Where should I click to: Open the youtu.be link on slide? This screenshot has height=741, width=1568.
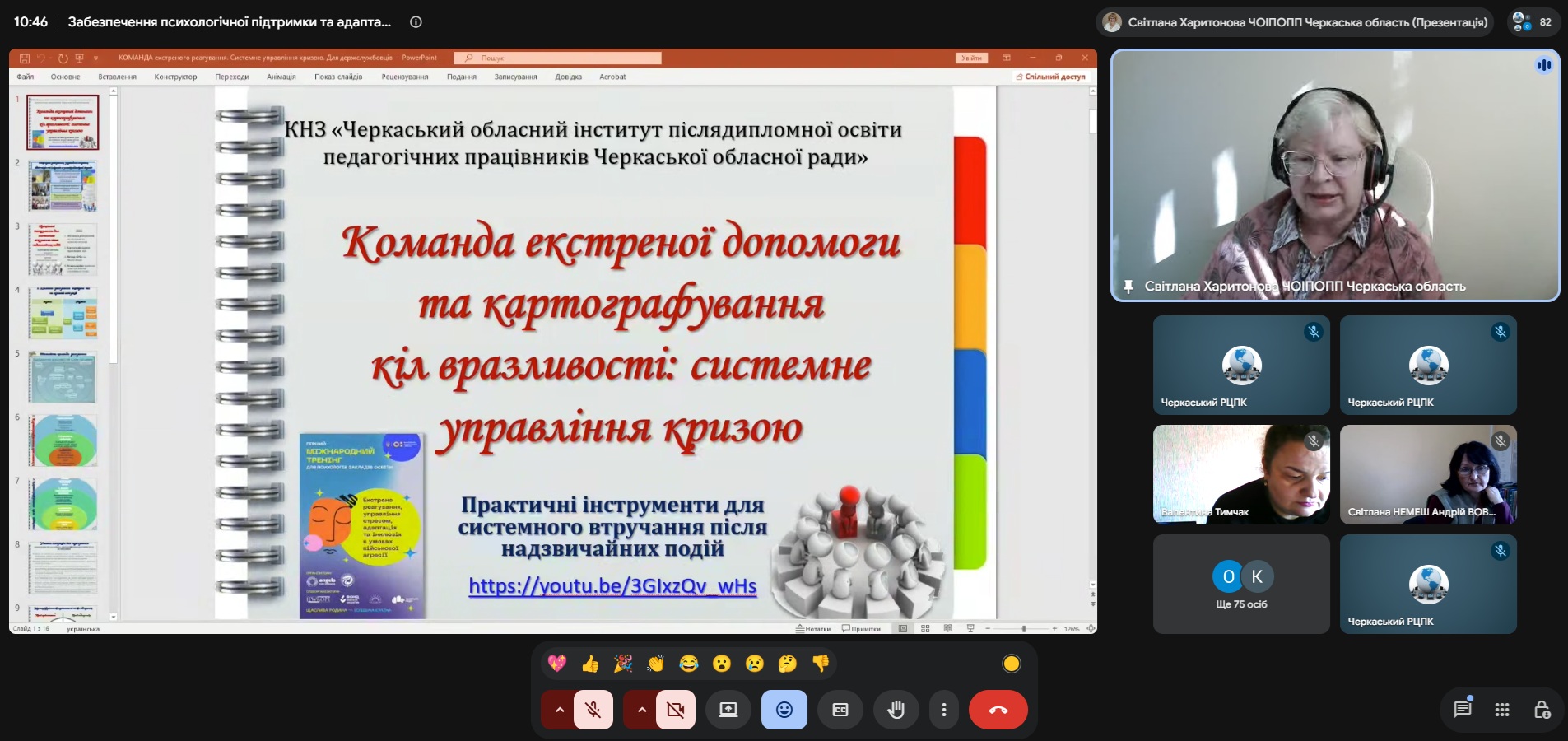click(x=612, y=585)
